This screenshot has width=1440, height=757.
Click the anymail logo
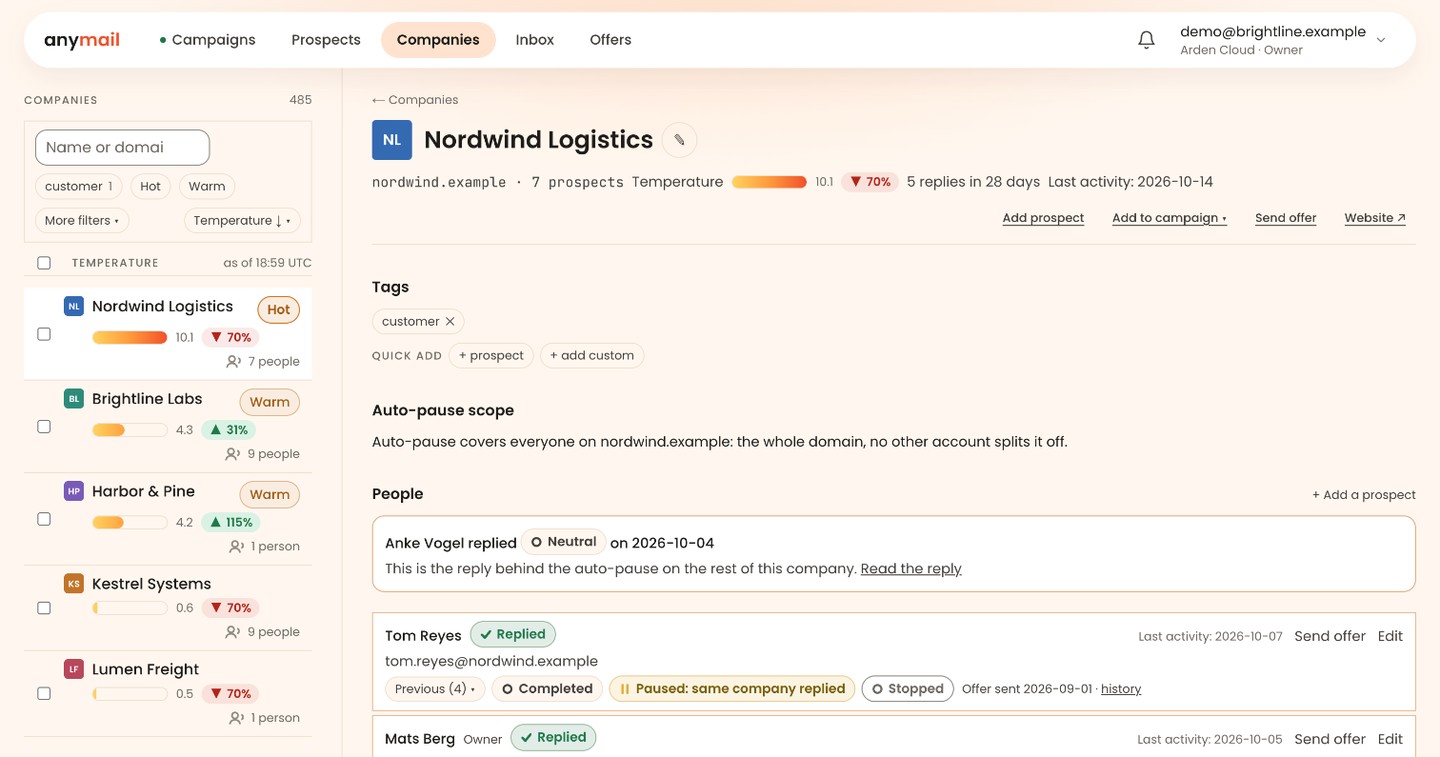click(x=82, y=40)
